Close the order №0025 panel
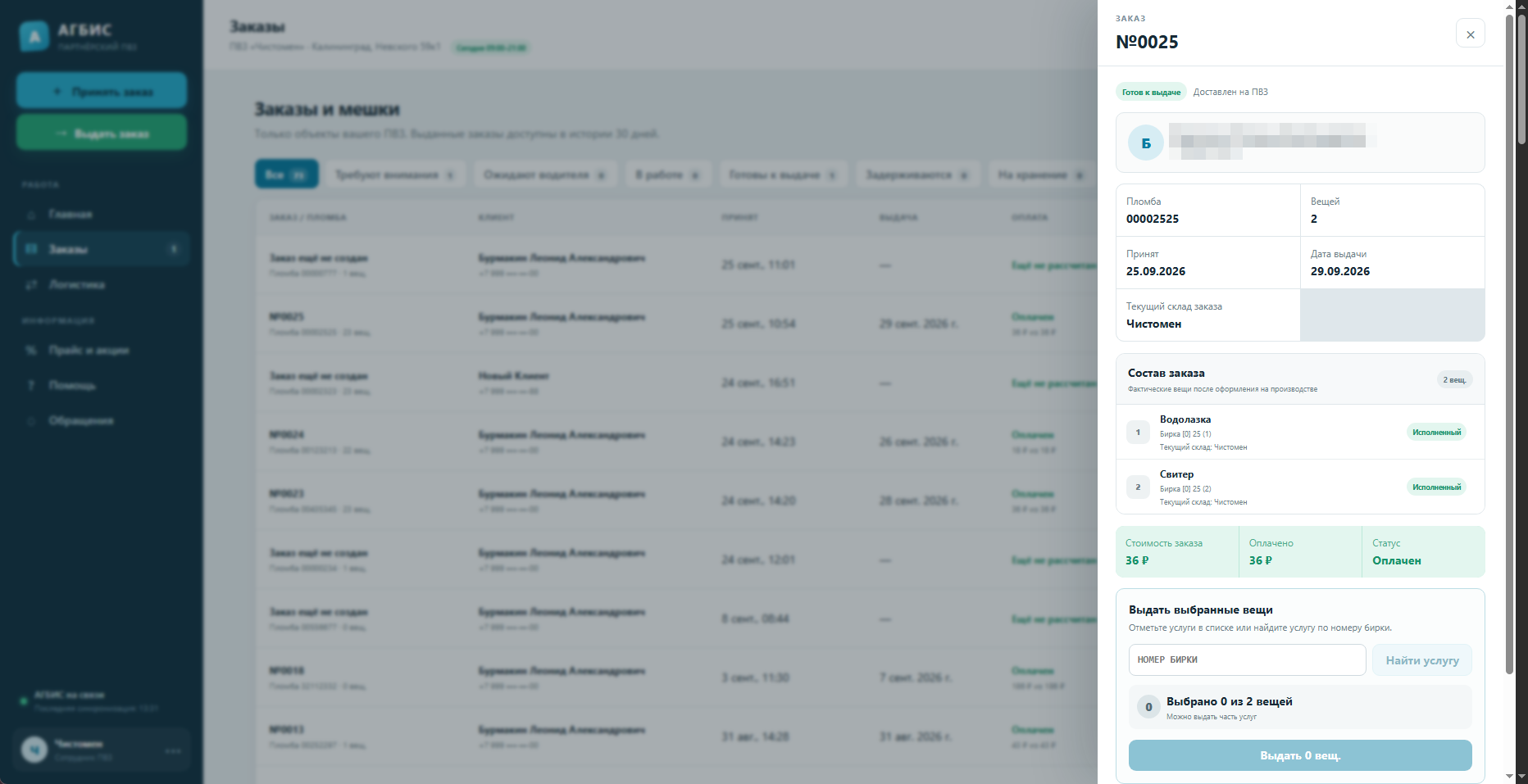This screenshot has height=784, width=1528. [1470, 34]
